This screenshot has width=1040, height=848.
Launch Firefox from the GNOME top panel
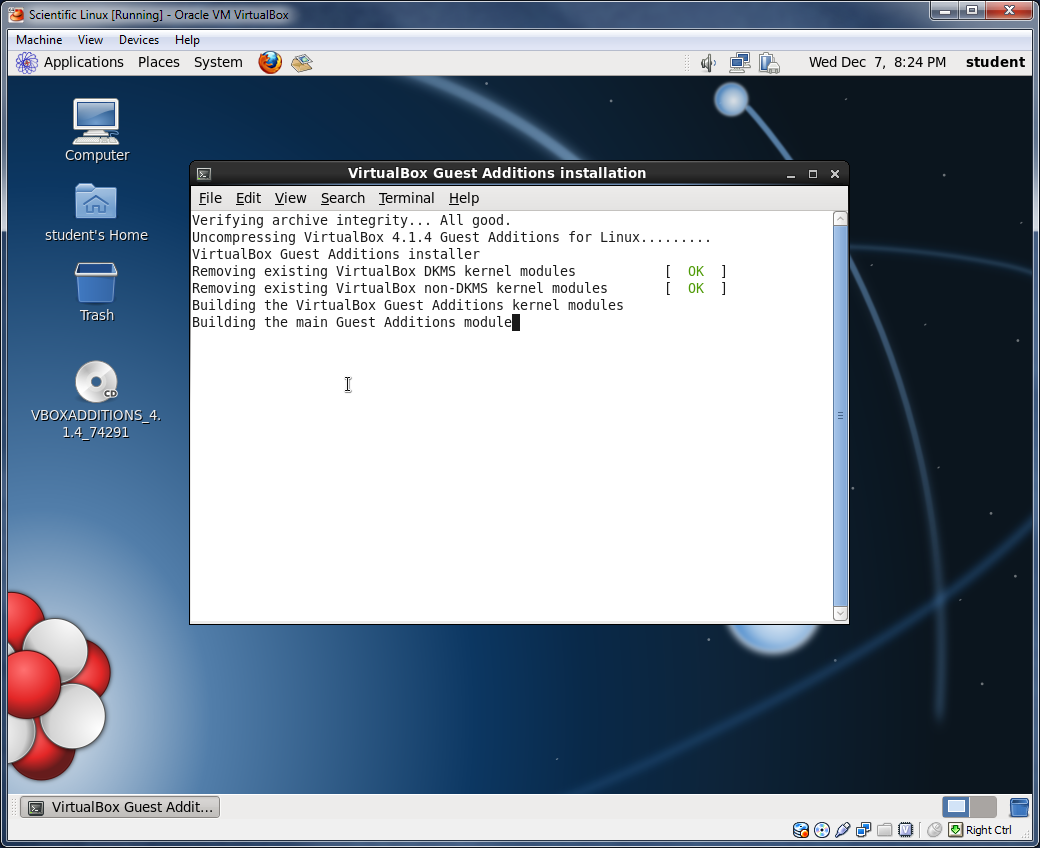[x=270, y=62]
